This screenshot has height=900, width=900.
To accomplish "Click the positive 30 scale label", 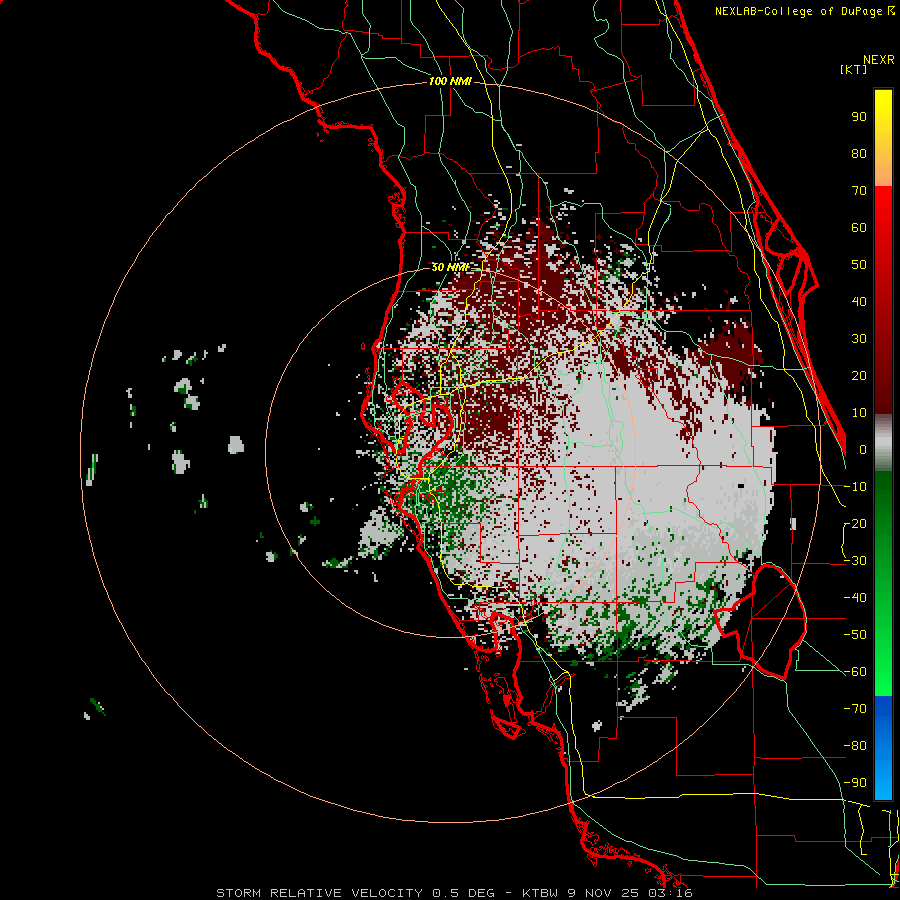I will coord(859,339).
